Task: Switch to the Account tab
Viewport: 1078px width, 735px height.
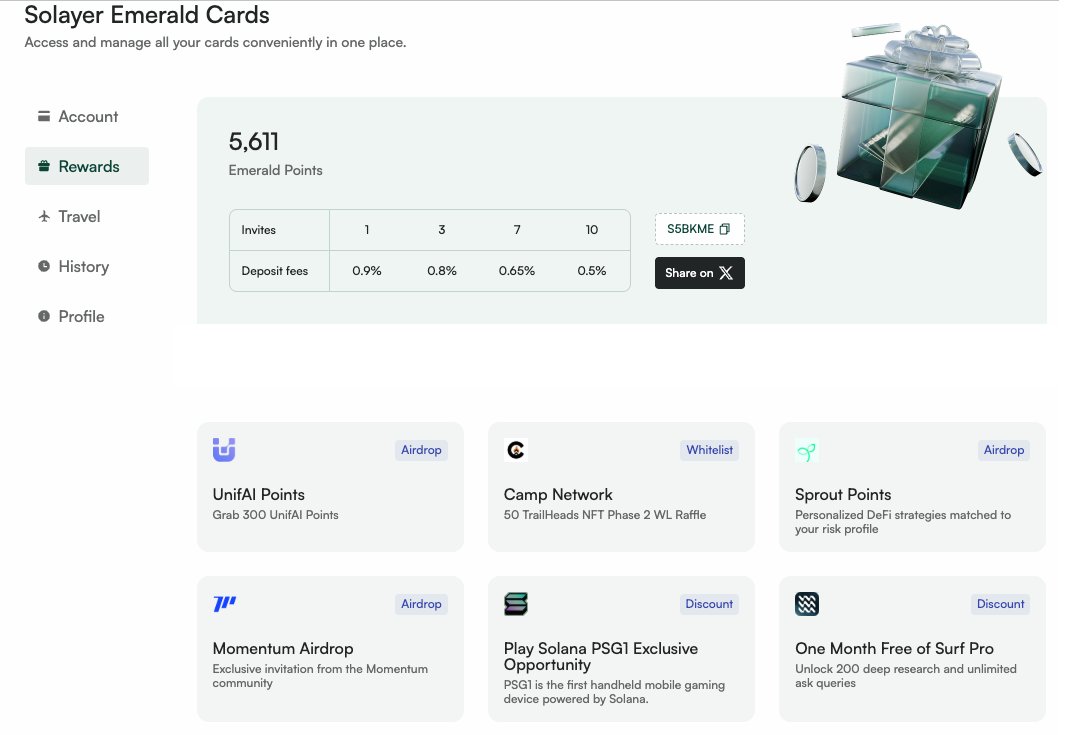Action: [88, 116]
